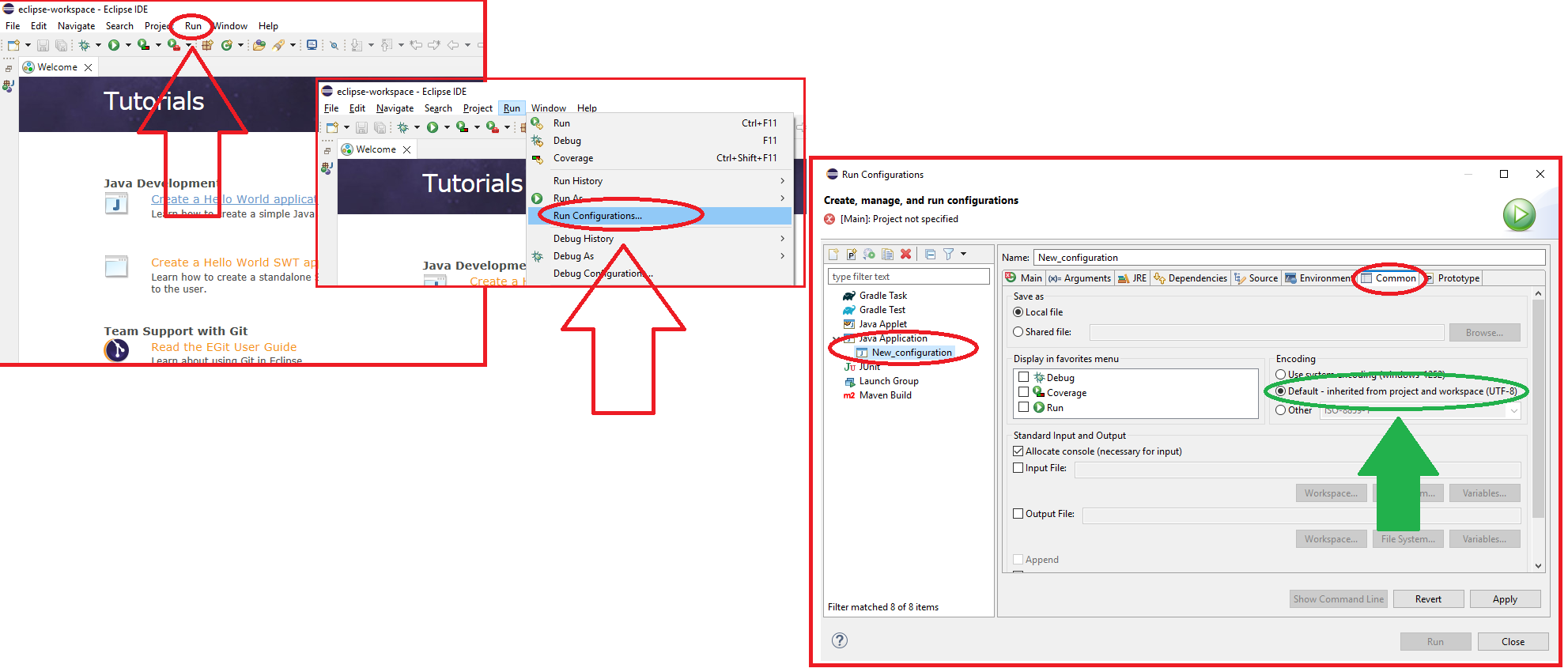This screenshot has width=1568, height=672.
Task: Click the New wizard icon in first Eclipse toolbar
Action: 13,45
